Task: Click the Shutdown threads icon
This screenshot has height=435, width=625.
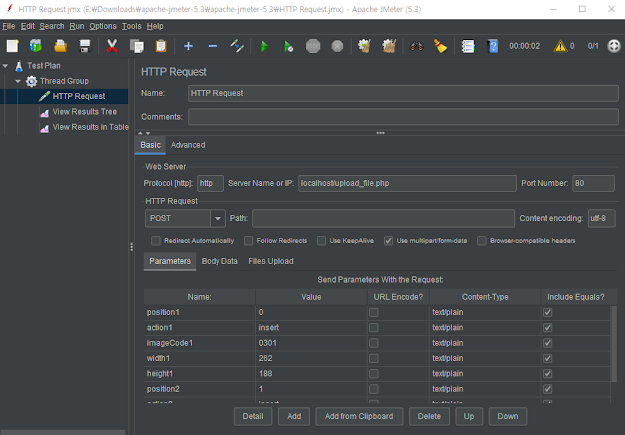Action: click(337, 46)
